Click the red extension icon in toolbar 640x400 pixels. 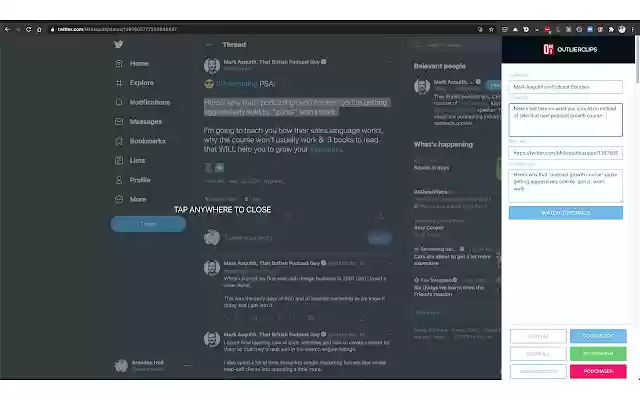547,29
